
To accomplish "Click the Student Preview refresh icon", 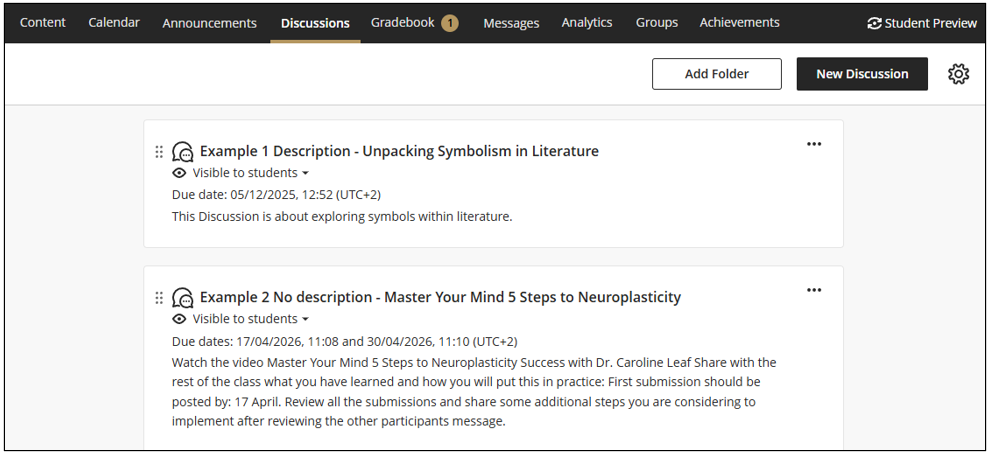I will (874, 23).
